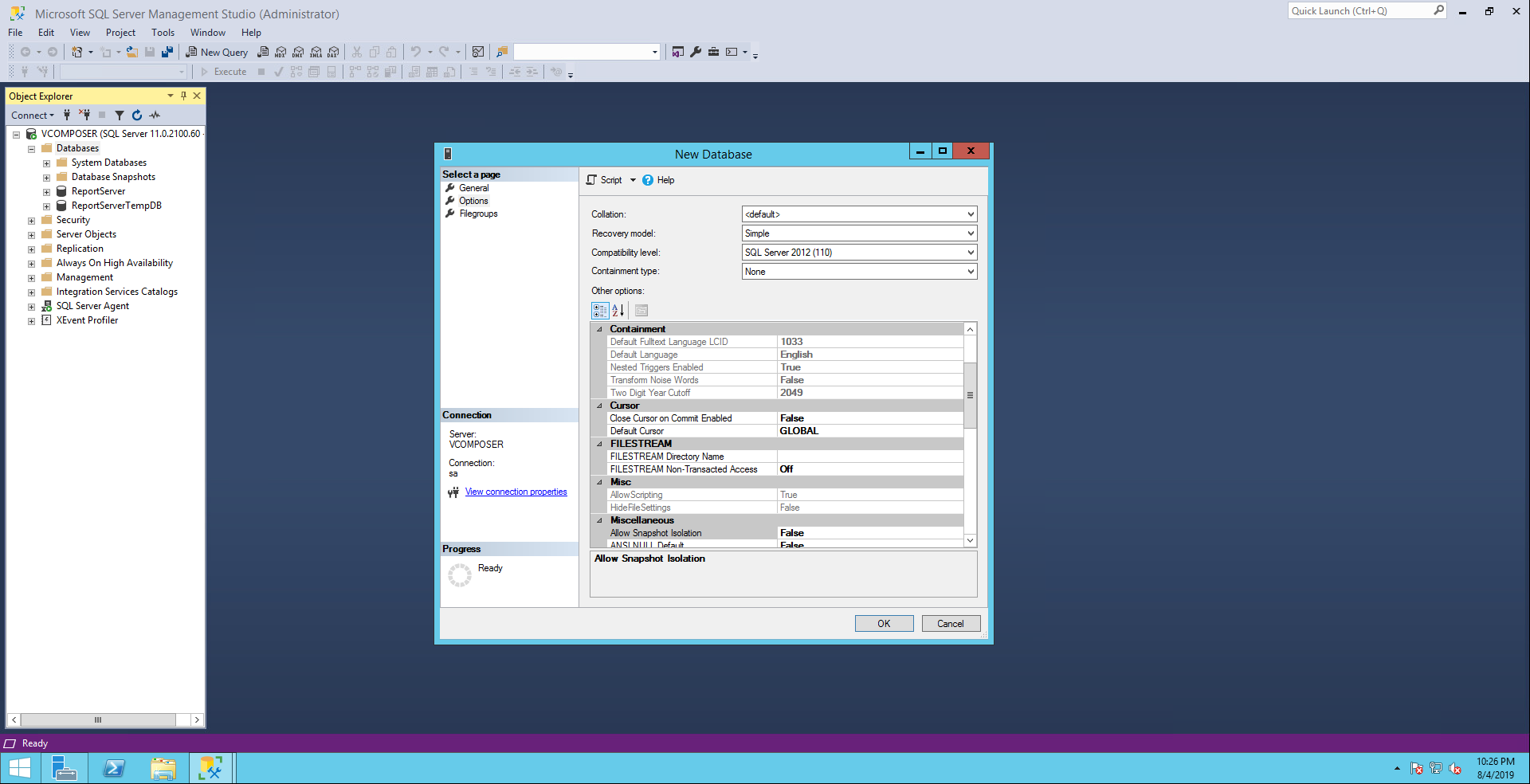Select the Filegroups page
Image resolution: width=1530 pixels, height=784 pixels.
pyautogui.click(x=478, y=214)
